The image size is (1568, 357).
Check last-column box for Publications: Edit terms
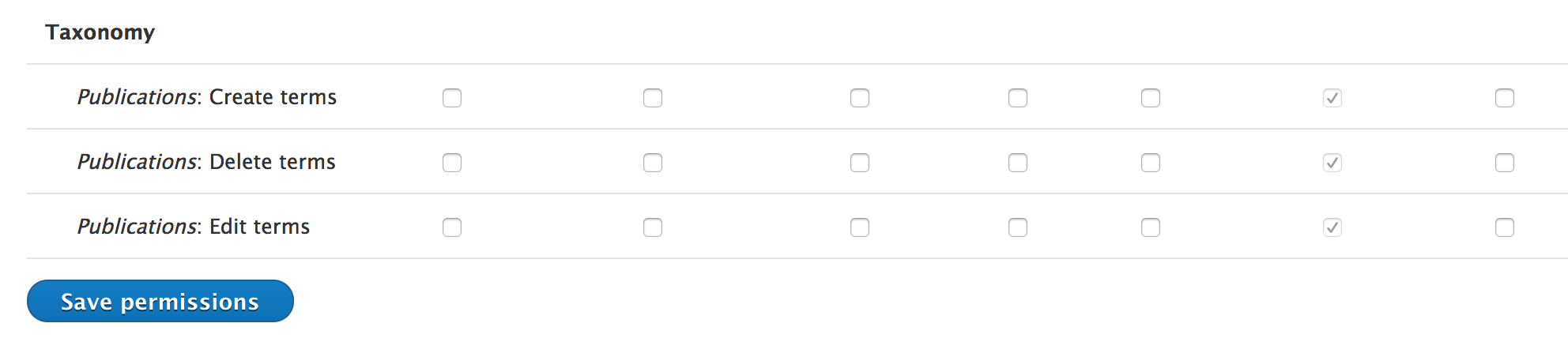point(1505,227)
